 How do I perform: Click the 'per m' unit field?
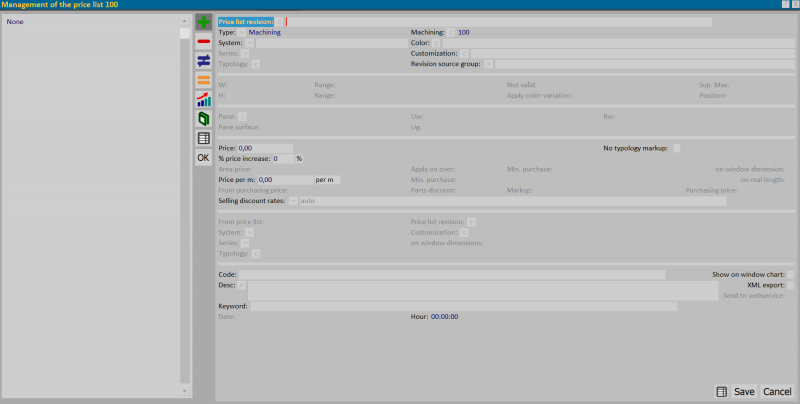click(327, 180)
